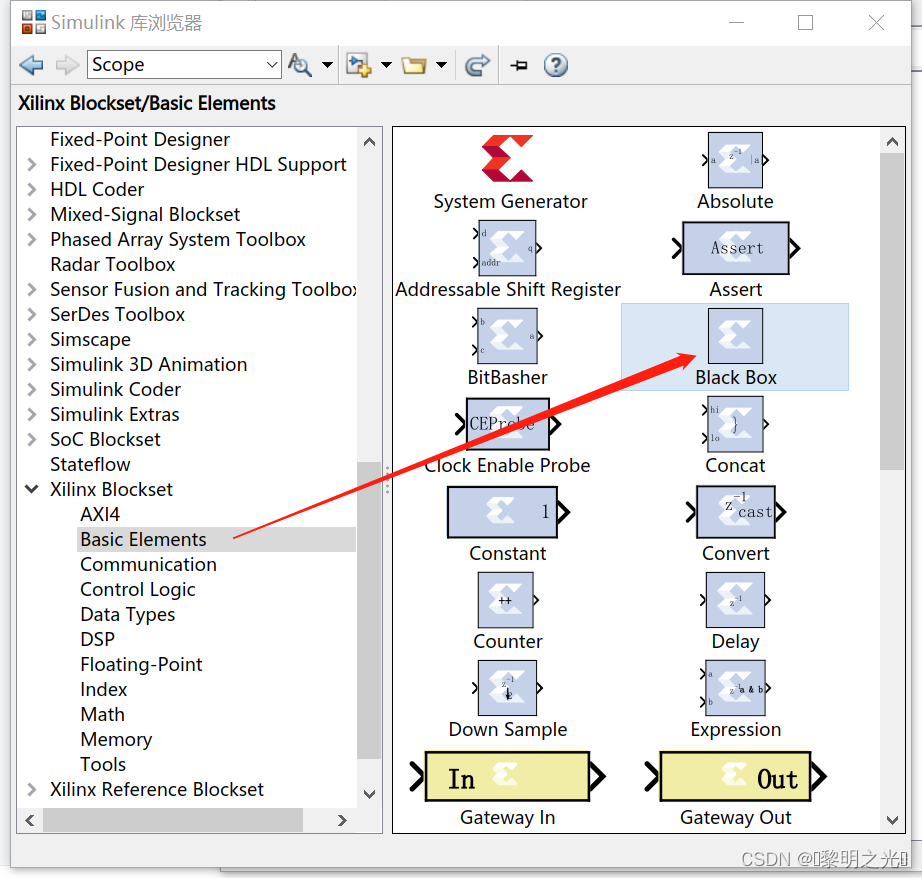
Task: Click the block search icon
Action: click(x=299, y=65)
